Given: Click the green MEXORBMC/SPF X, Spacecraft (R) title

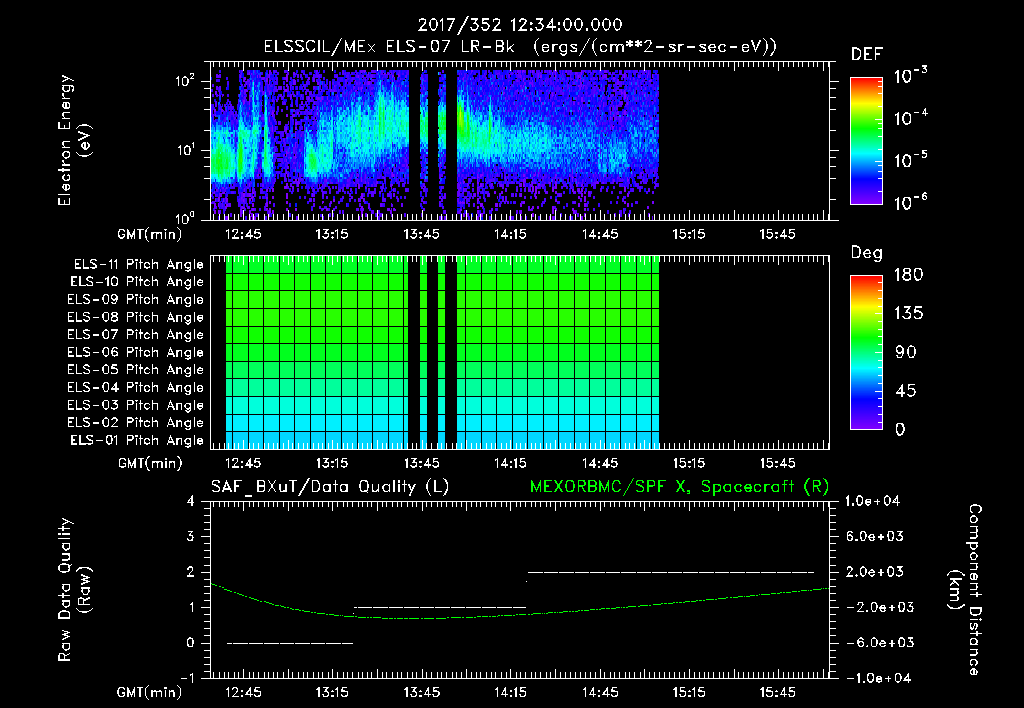Looking at the screenshot, I should click(679, 487).
